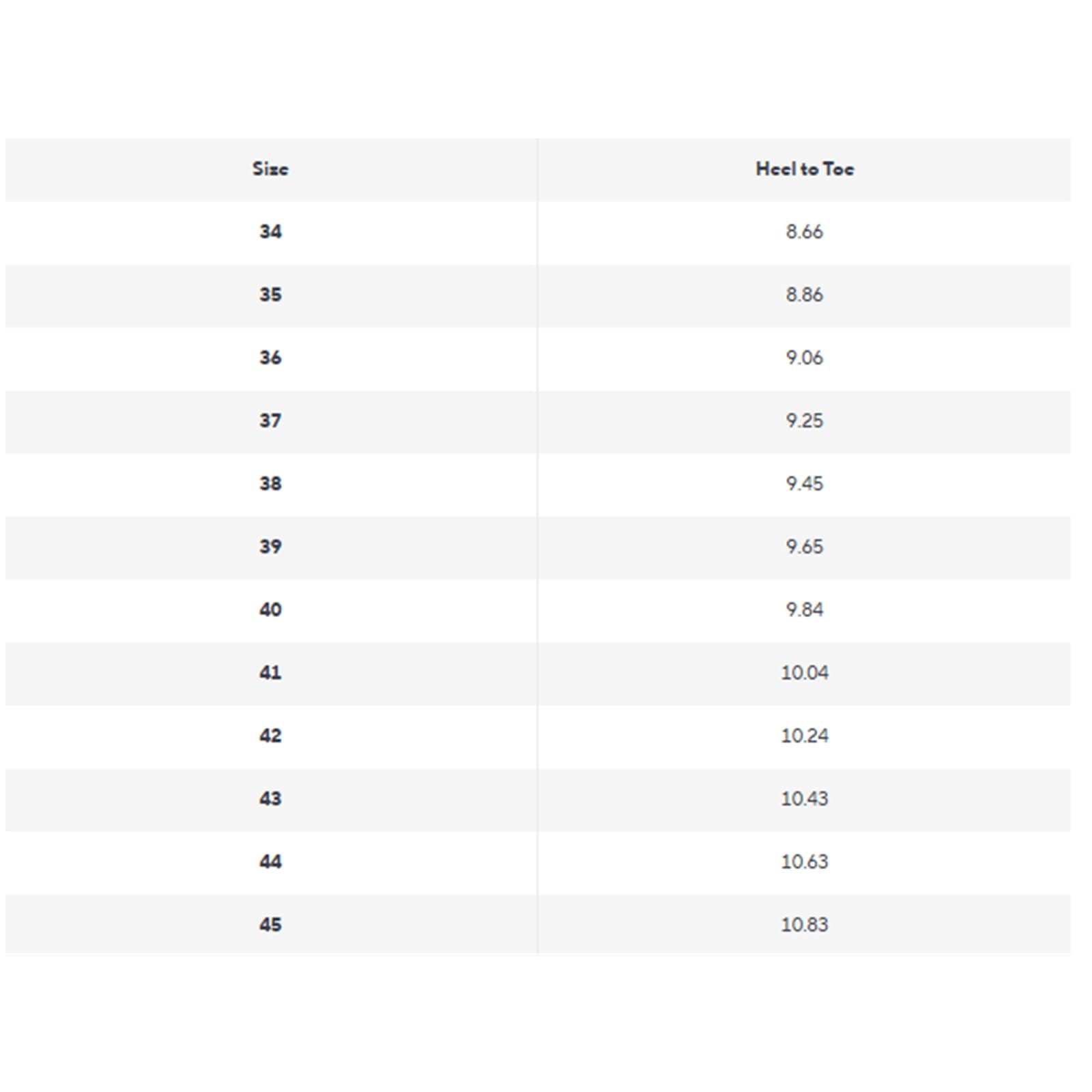Select size 45 row label
The height and width of the screenshot is (1092, 1092).
270,925
